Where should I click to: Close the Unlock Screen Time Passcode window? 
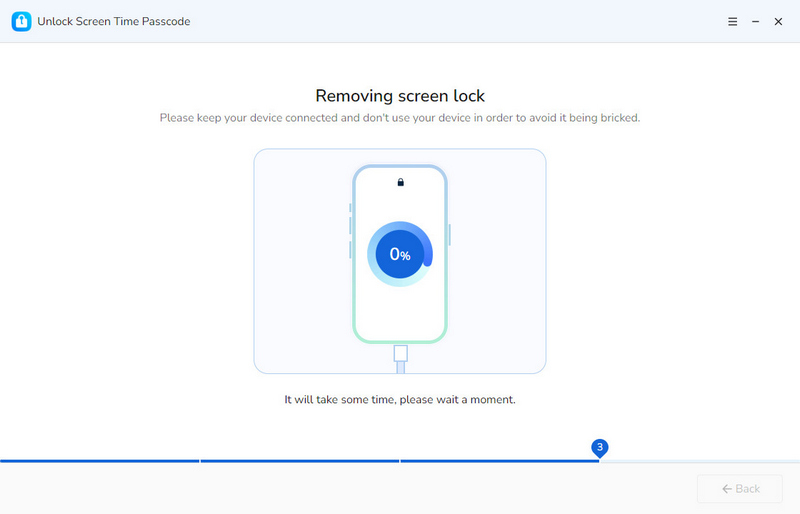(x=778, y=21)
